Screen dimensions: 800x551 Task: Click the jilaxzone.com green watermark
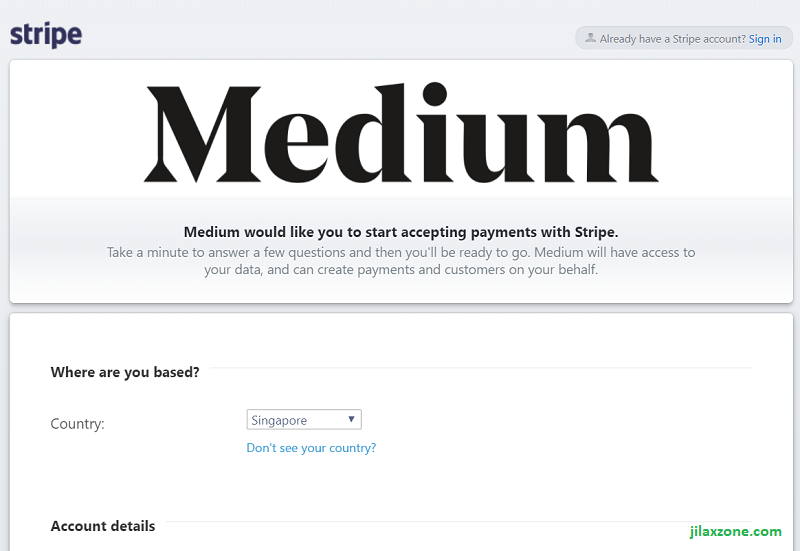[735, 531]
